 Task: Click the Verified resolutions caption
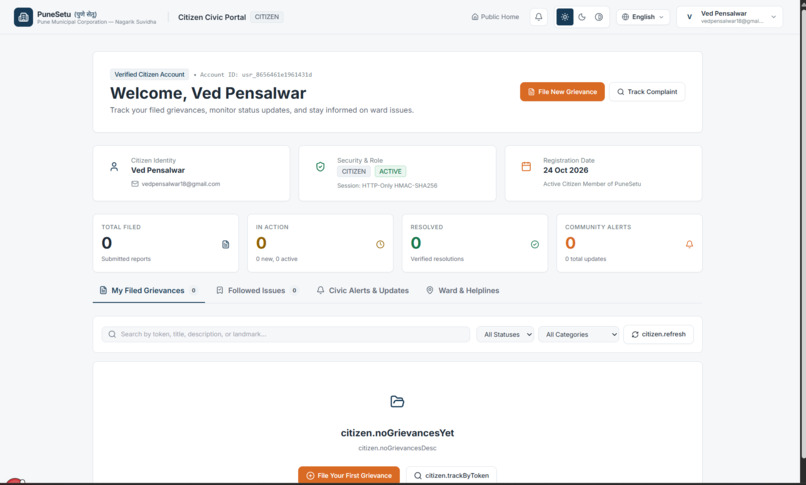pyautogui.click(x=437, y=259)
